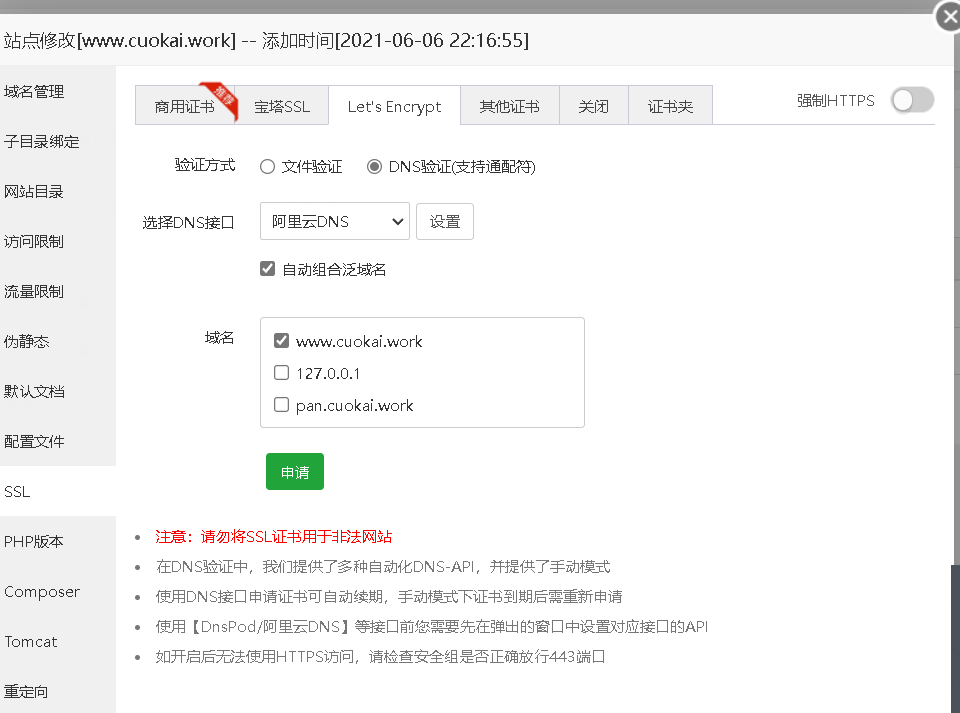Click the green 申请 button
960x713 pixels.
point(294,471)
